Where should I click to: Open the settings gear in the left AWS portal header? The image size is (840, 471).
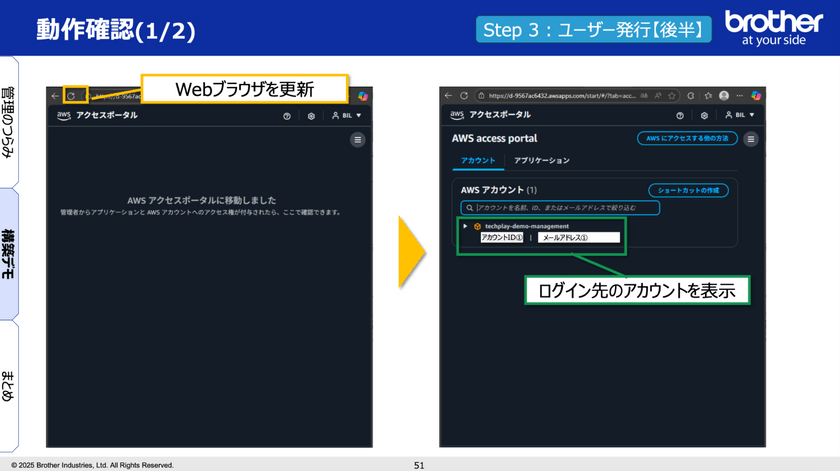coord(311,116)
